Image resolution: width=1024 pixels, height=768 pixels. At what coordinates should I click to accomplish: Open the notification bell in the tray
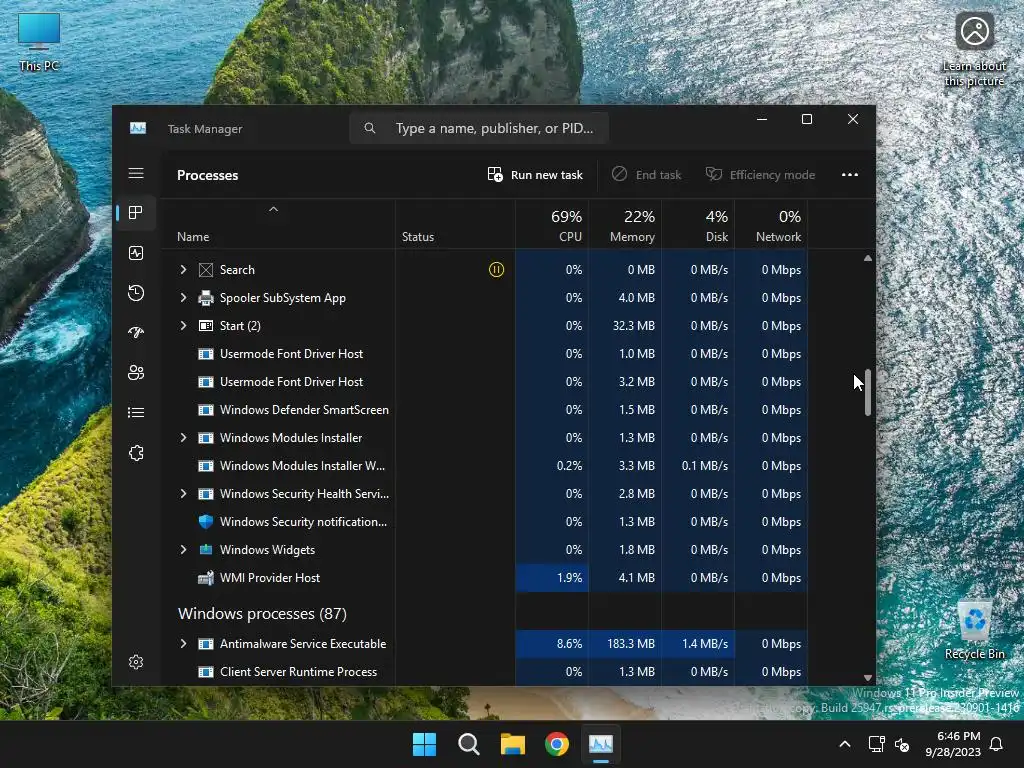pos(997,744)
